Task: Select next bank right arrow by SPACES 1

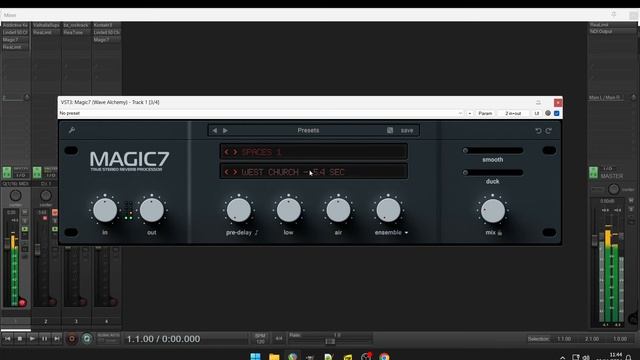Action: 235,152
